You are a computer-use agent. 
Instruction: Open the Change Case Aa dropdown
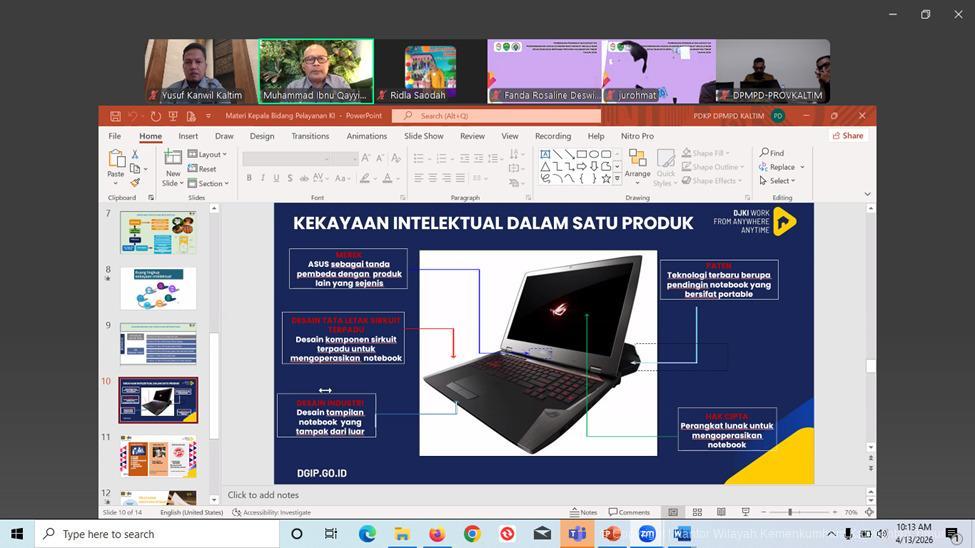pos(341,178)
